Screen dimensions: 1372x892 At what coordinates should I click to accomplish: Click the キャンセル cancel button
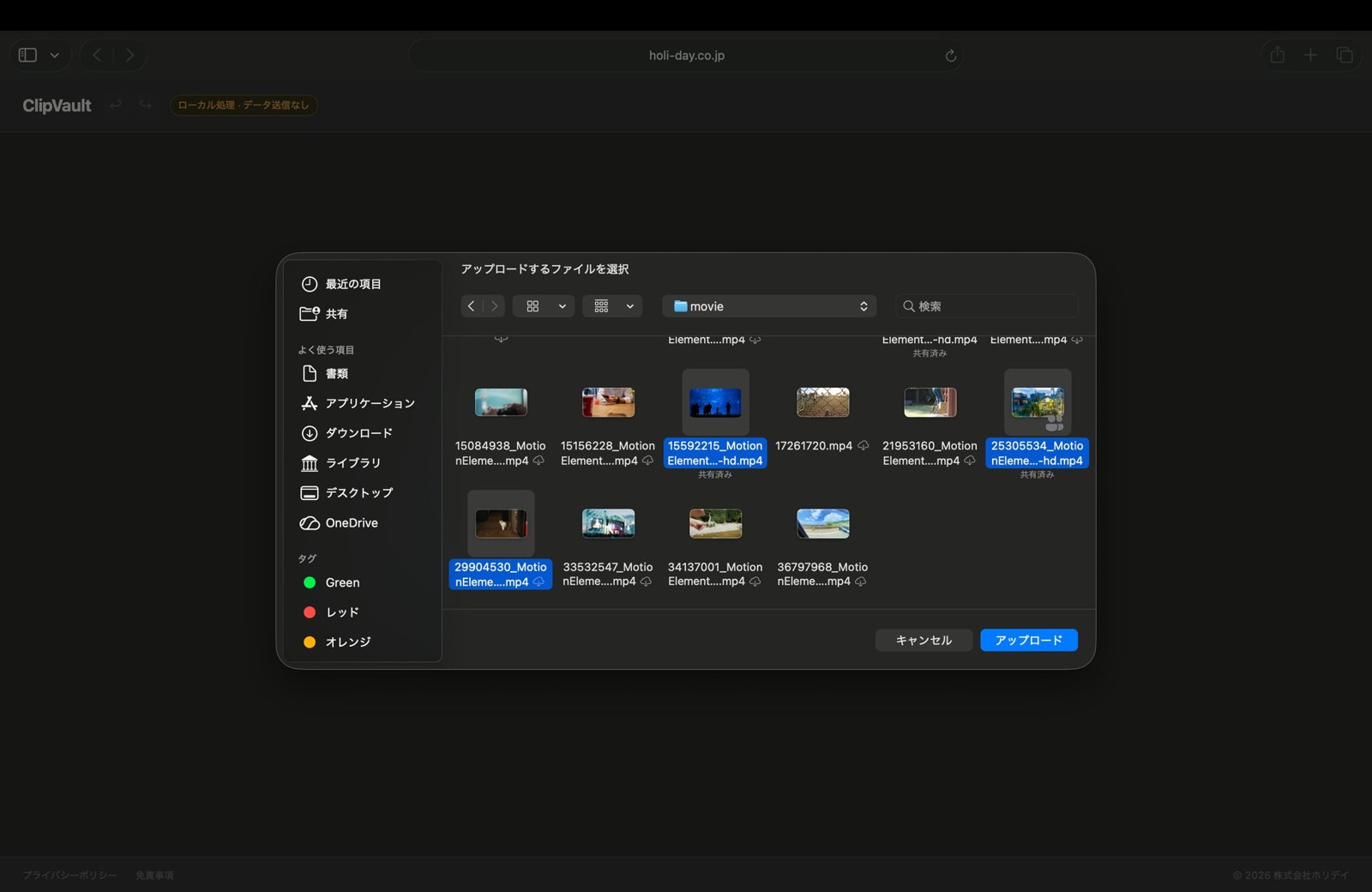pyautogui.click(x=924, y=640)
